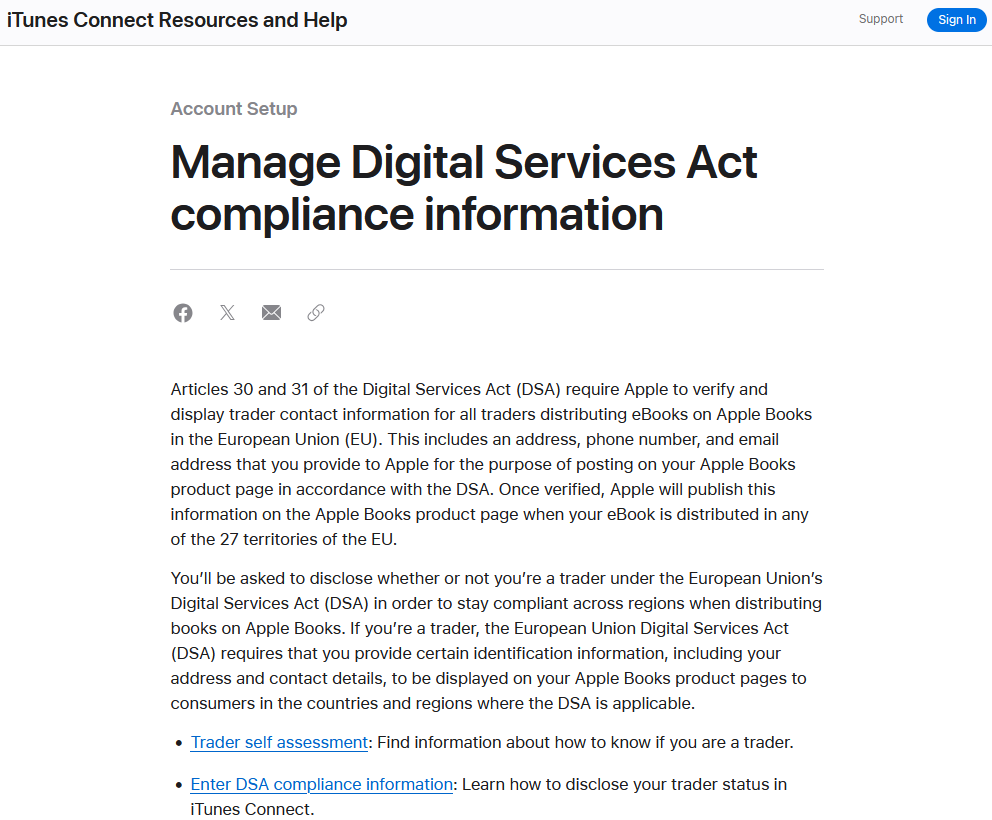Copy link using the chain icon
Viewport: 992px width, 820px height.
[316, 313]
